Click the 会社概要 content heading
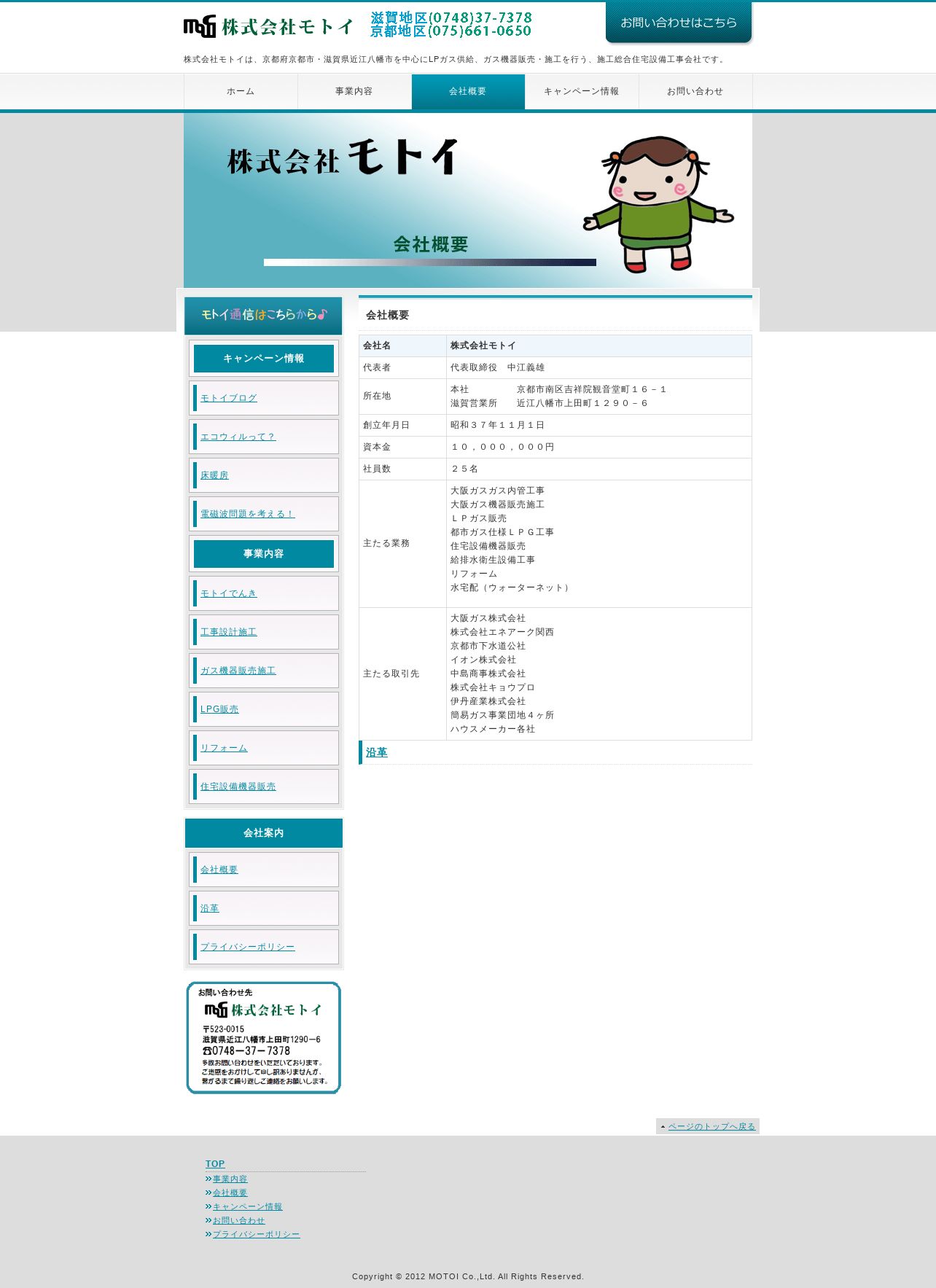The width and height of the screenshot is (936, 1288). (387, 315)
